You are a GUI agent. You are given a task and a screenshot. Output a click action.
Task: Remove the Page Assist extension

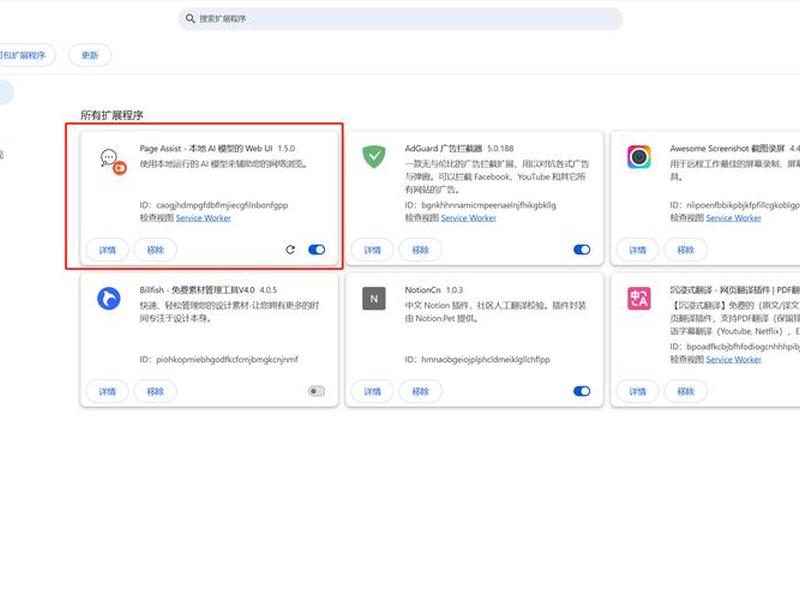click(155, 250)
